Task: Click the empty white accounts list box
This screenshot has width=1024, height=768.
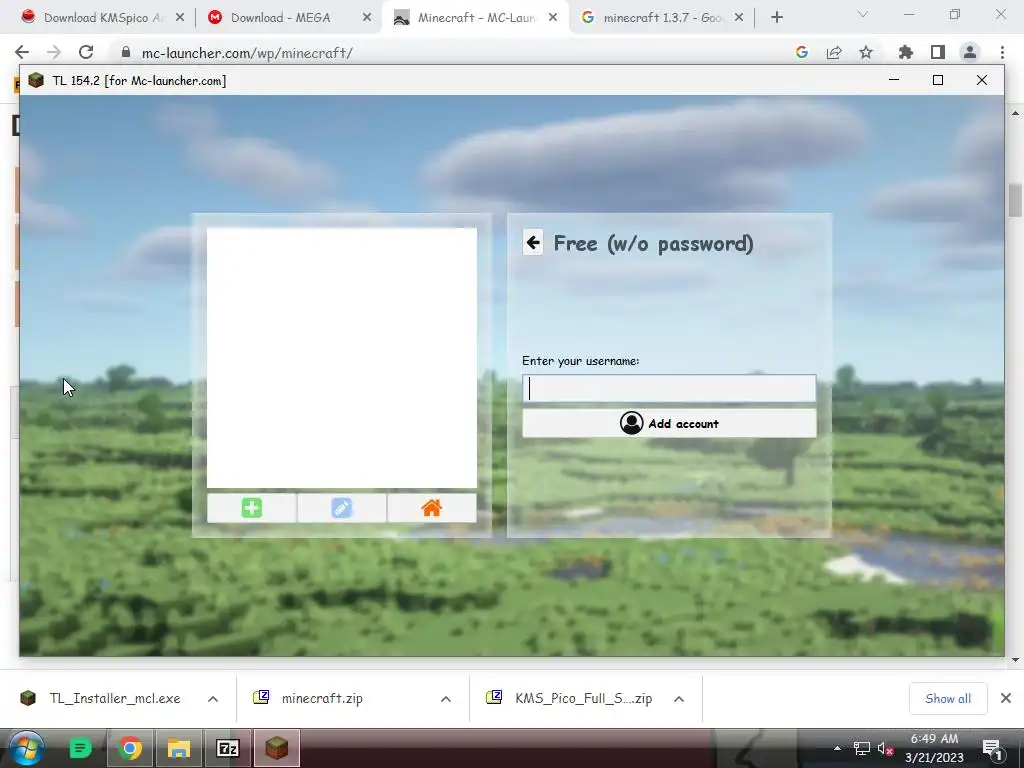Action: pos(342,358)
